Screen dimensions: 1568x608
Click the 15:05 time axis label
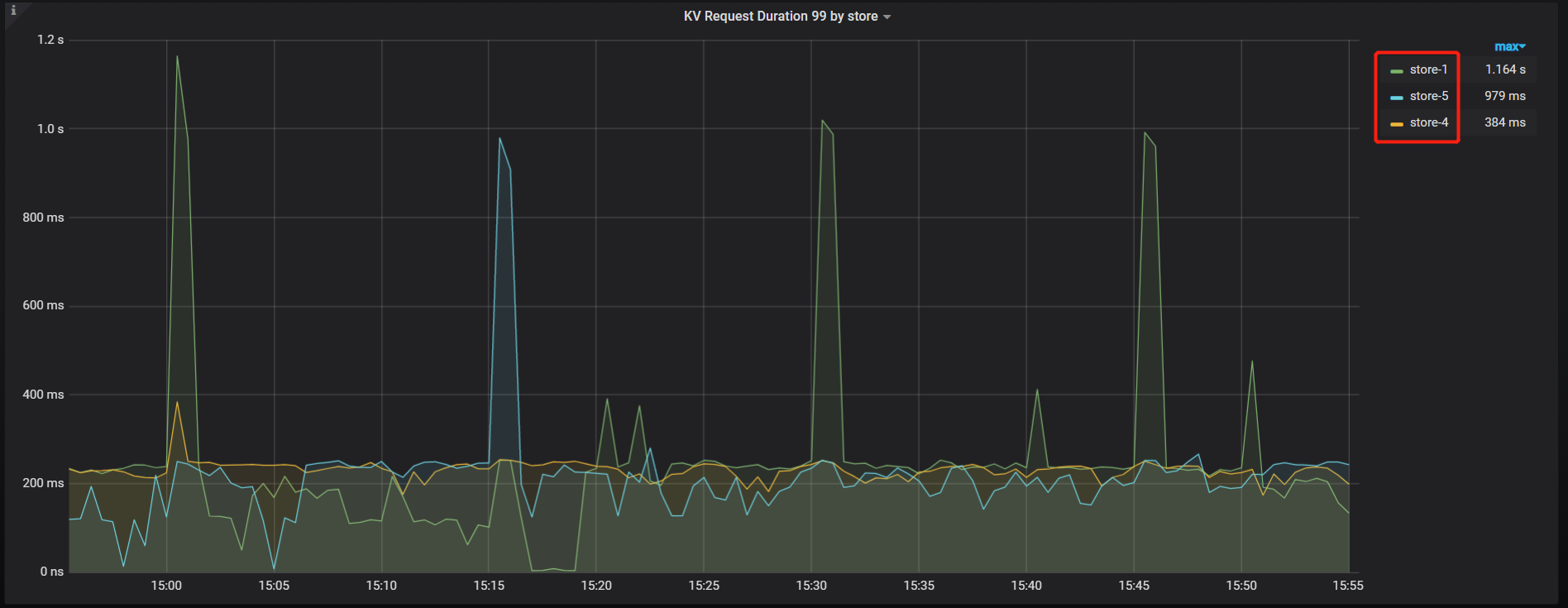point(274,586)
